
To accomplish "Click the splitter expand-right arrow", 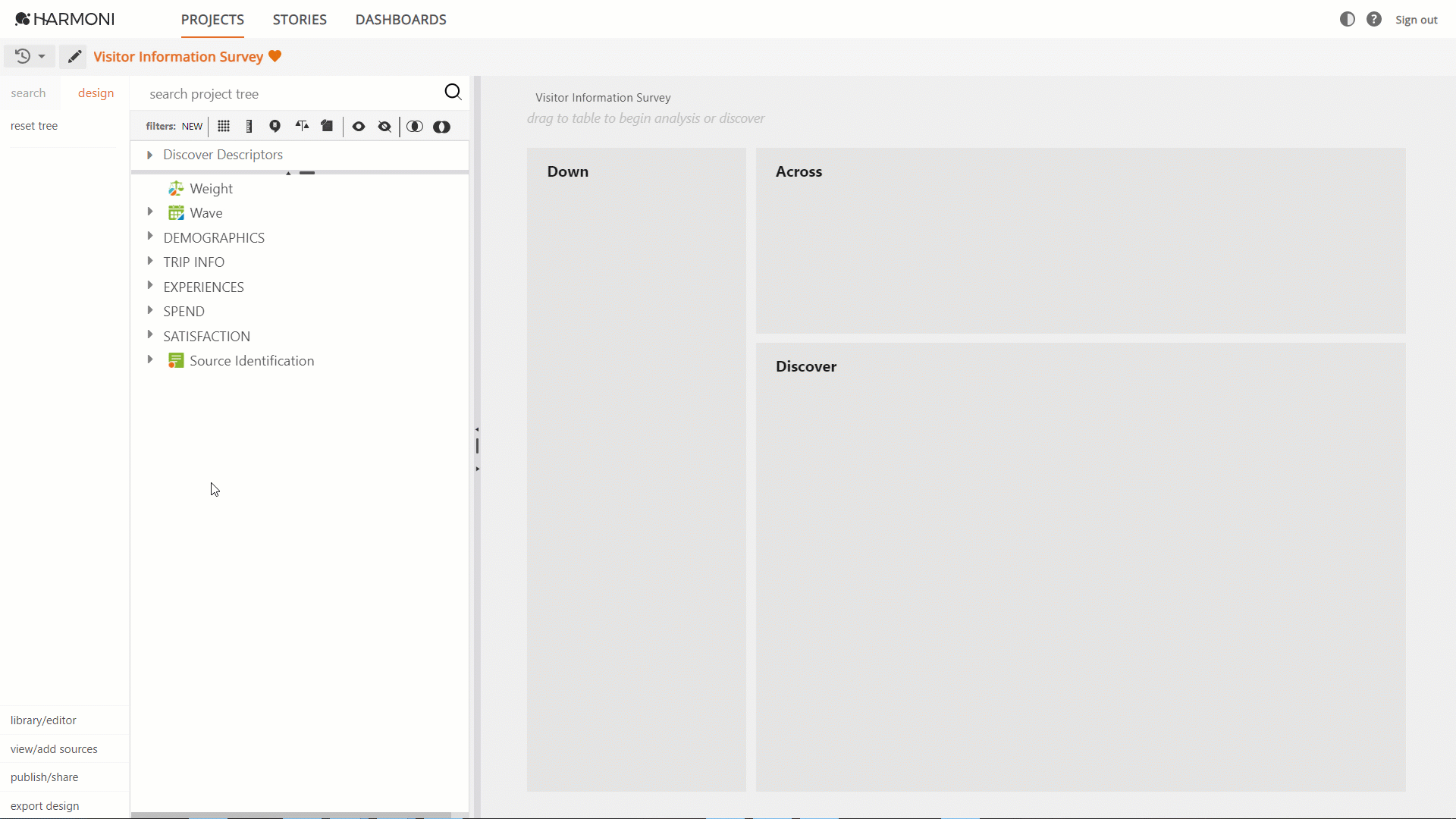I will [477, 469].
